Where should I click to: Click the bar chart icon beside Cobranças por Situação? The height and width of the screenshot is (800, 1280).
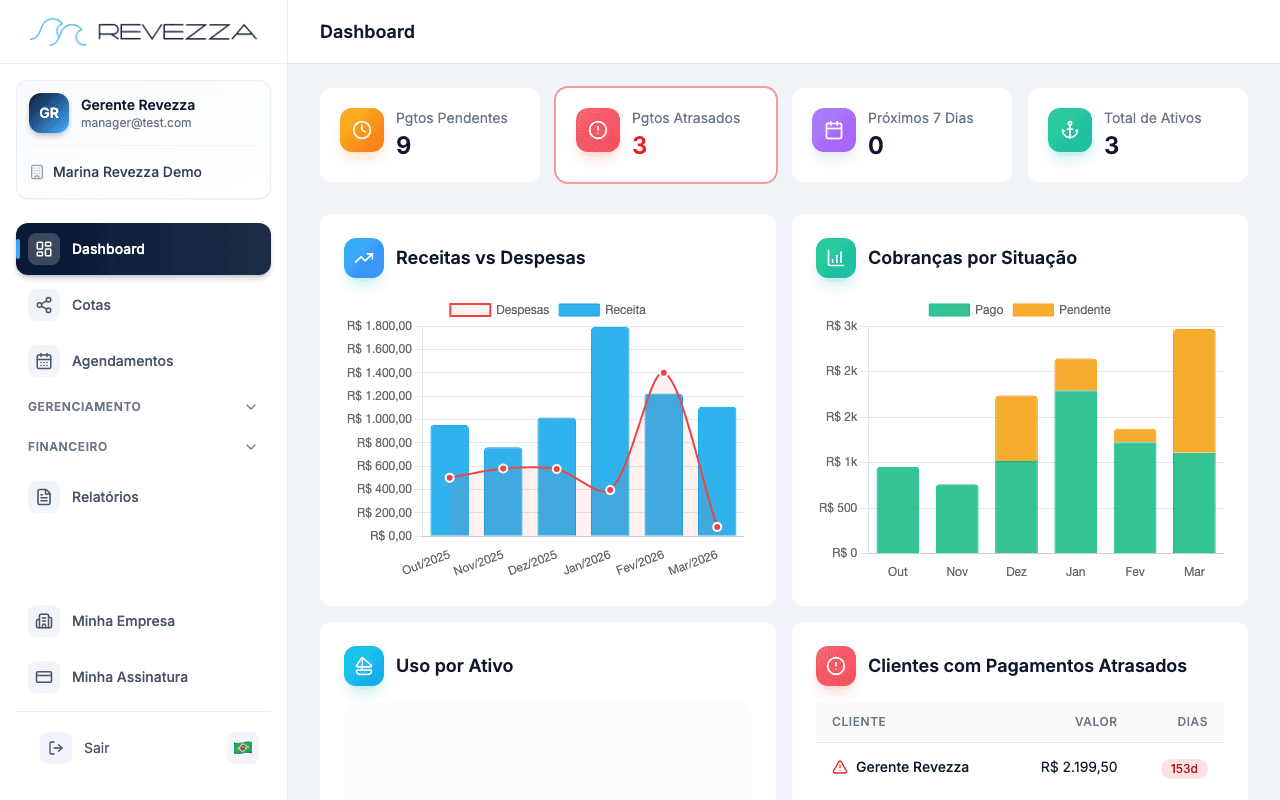click(836, 258)
